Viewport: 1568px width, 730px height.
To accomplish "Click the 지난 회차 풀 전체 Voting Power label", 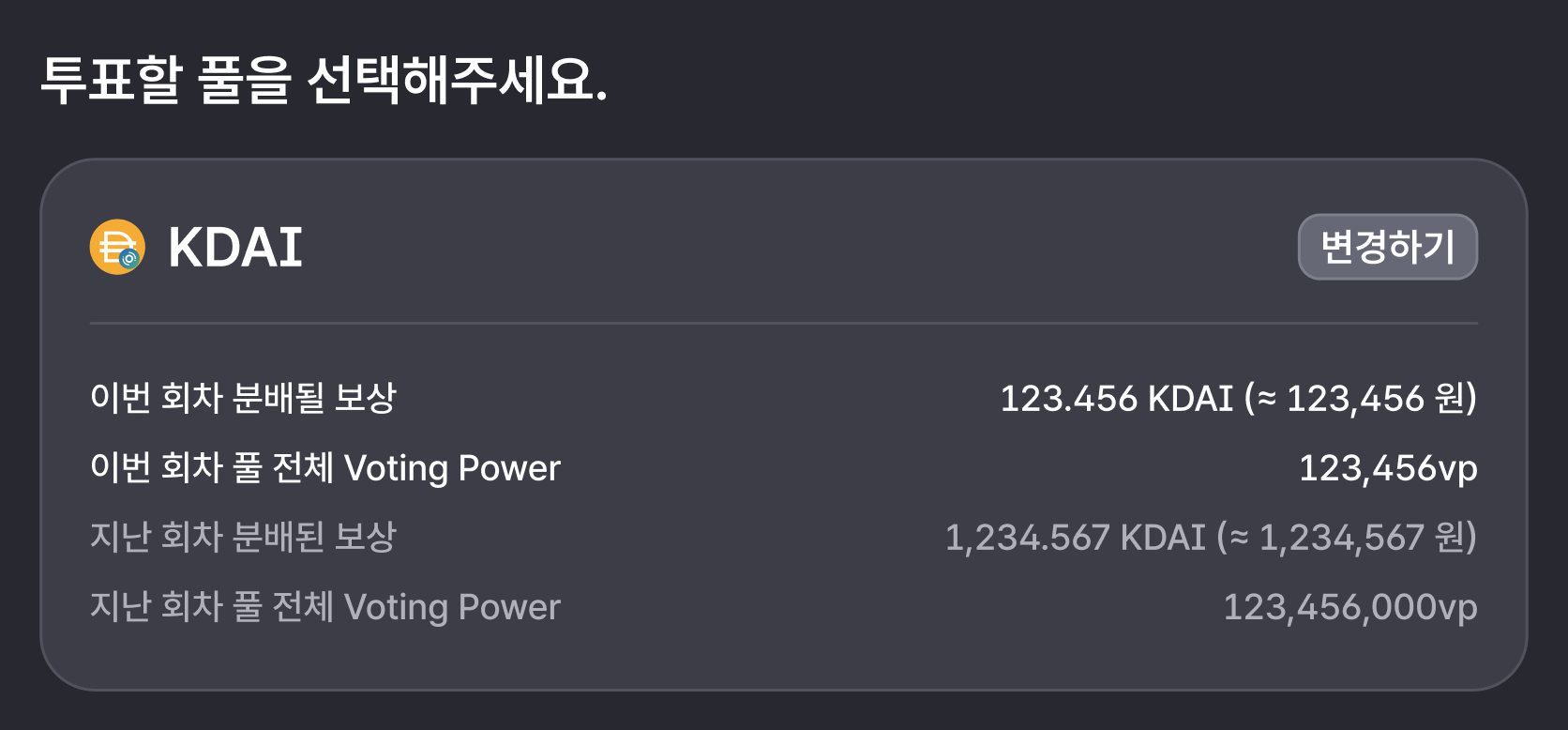I will 324,606.
